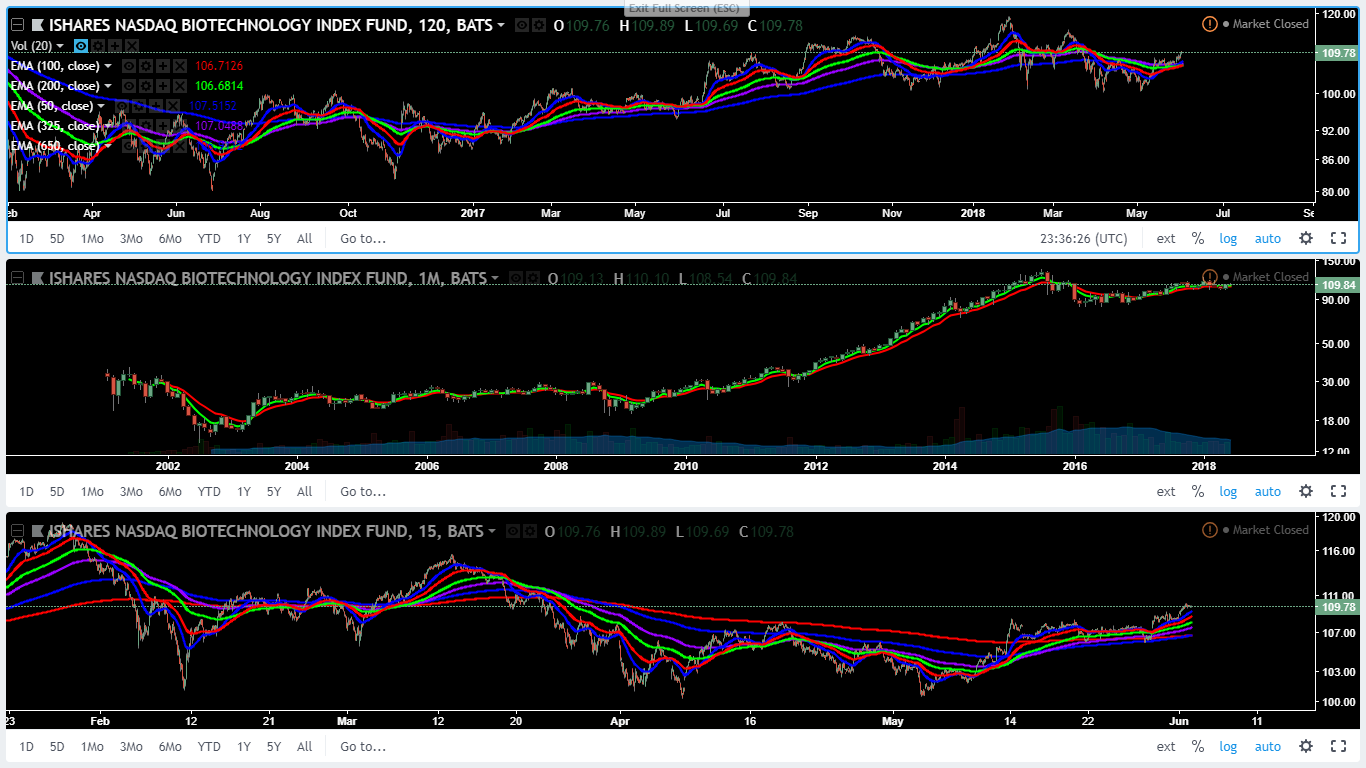The width and height of the screenshot is (1366, 768).
Task: Open the EMA (200, close) dropdown arrow
Action: pos(108,86)
